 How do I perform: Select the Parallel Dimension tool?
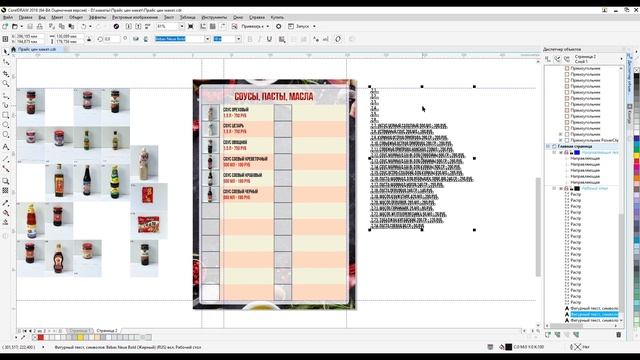pyautogui.click(x=6, y=158)
